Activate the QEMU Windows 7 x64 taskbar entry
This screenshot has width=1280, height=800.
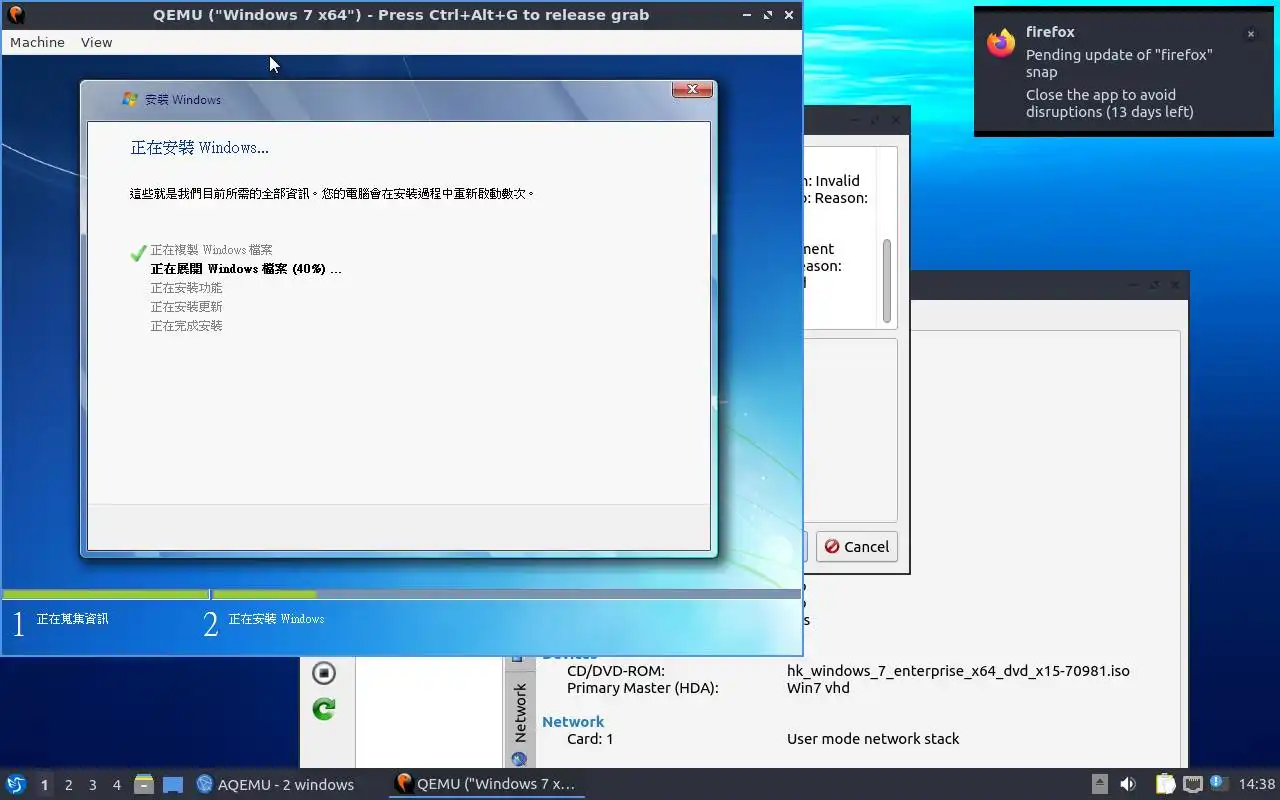click(x=486, y=784)
